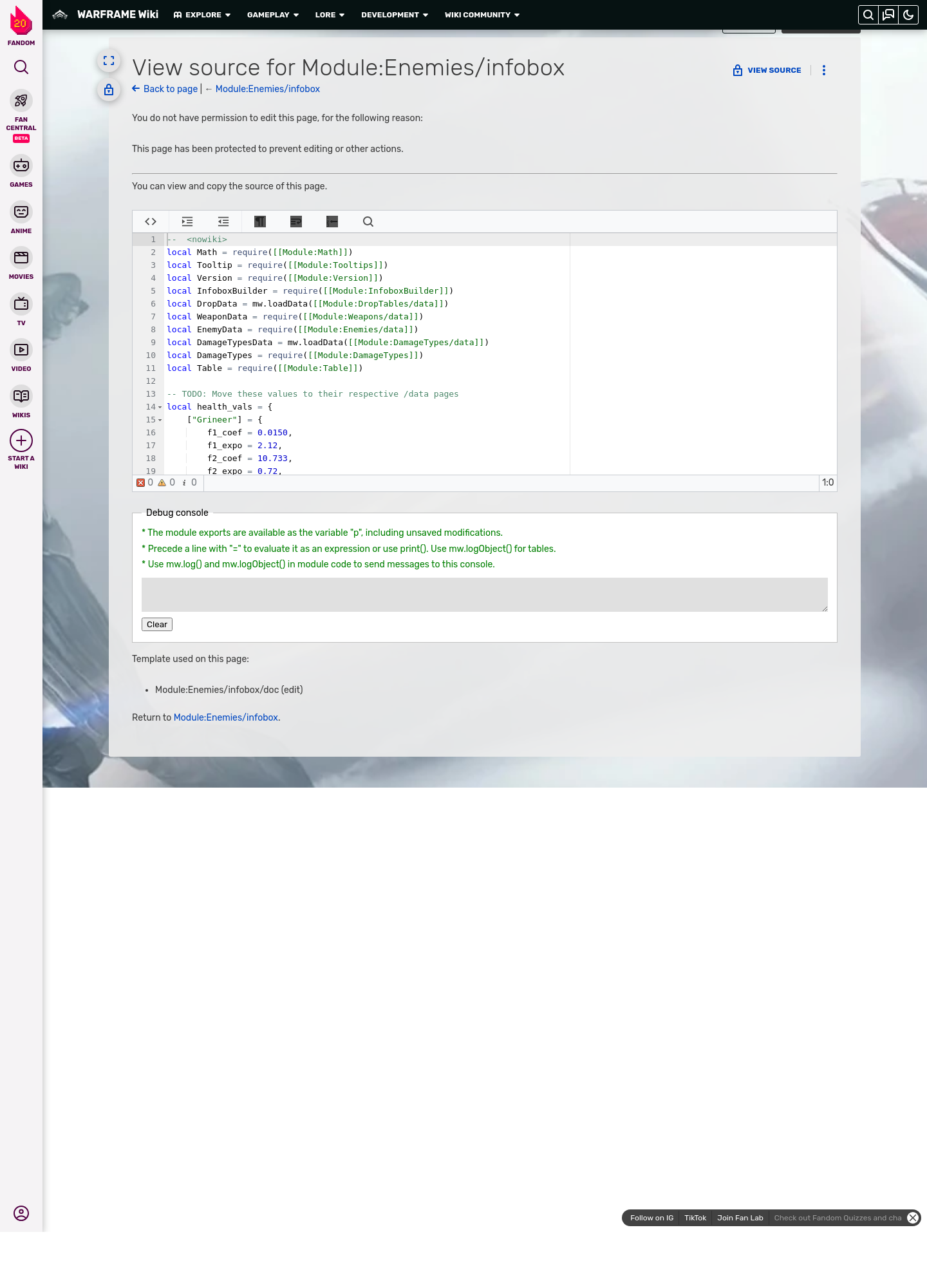Image resolution: width=927 pixels, height=1288 pixels.
Task: Expand content with the fullscreen icon
Action: [109, 61]
